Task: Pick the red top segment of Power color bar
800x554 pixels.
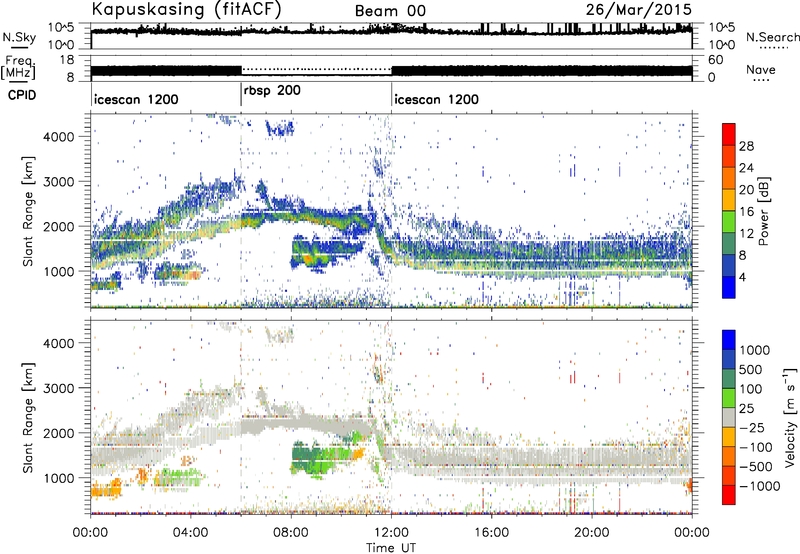Action: coord(729,135)
